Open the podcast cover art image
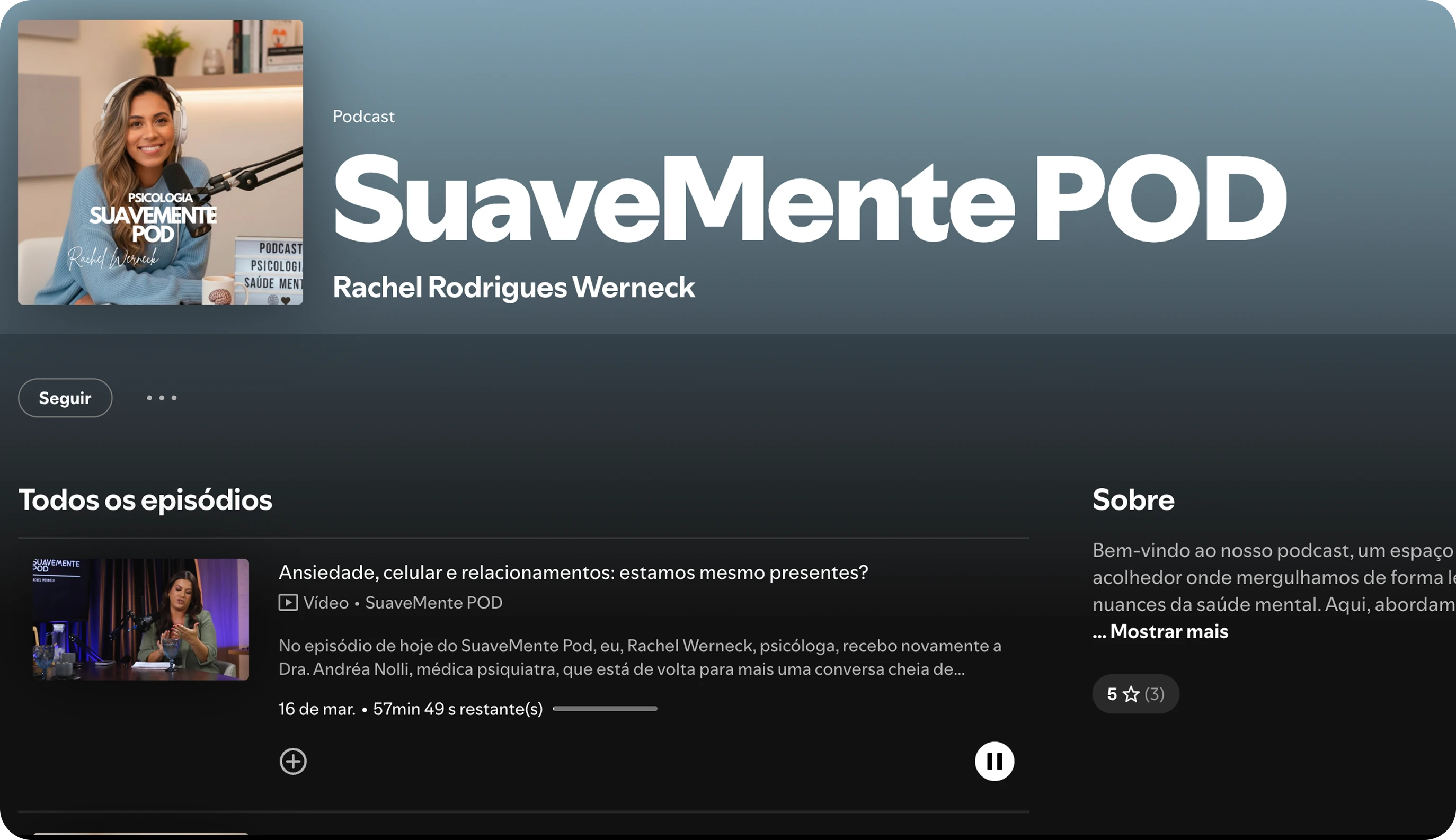 coord(161,162)
